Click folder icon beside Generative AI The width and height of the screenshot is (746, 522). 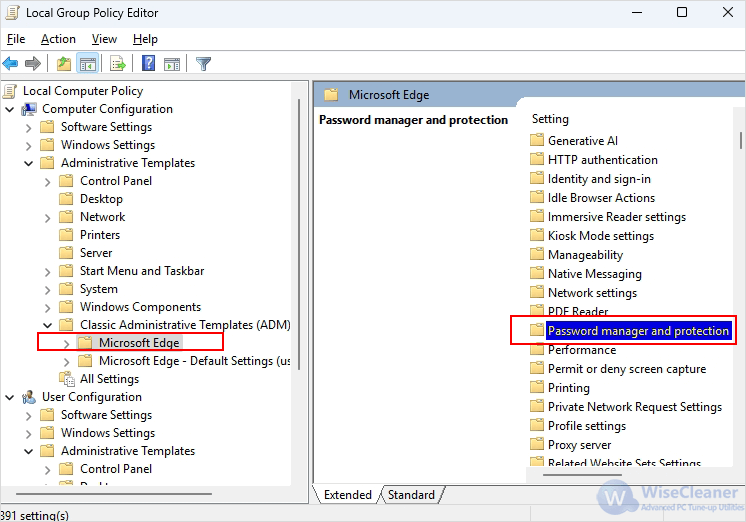pyautogui.click(x=537, y=140)
